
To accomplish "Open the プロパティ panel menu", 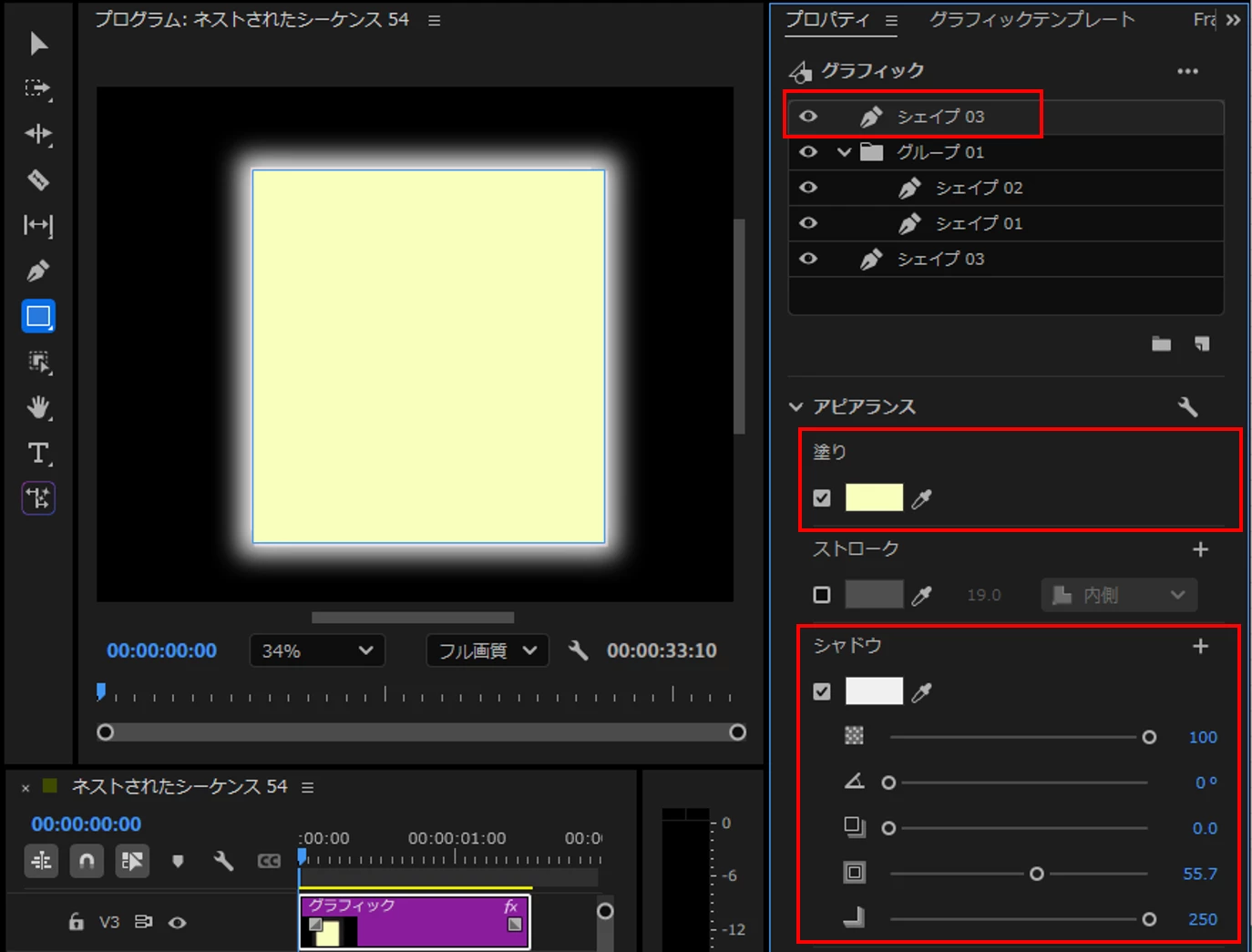I will click(891, 20).
